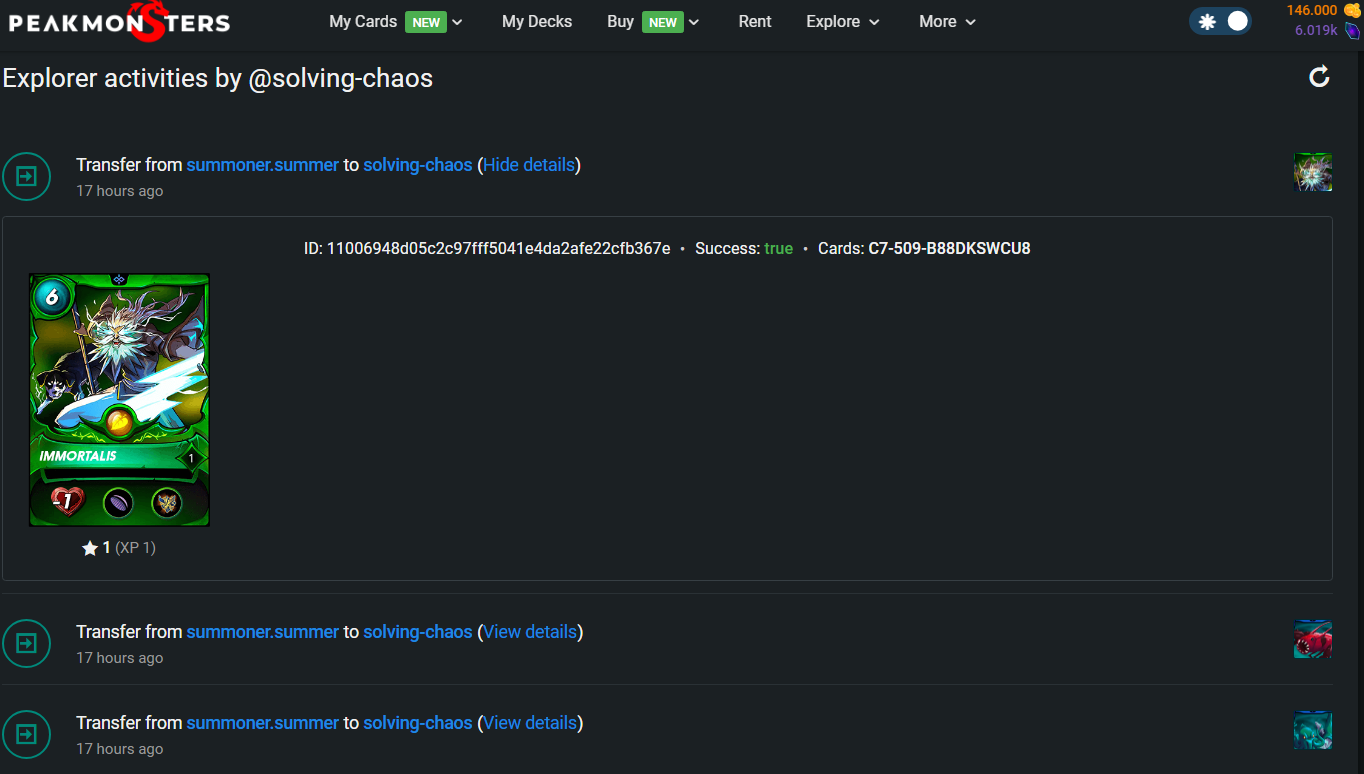Open solving-chaos link in the first transfer
The height and width of the screenshot is (774, 1364).
[x=418, y=165]
